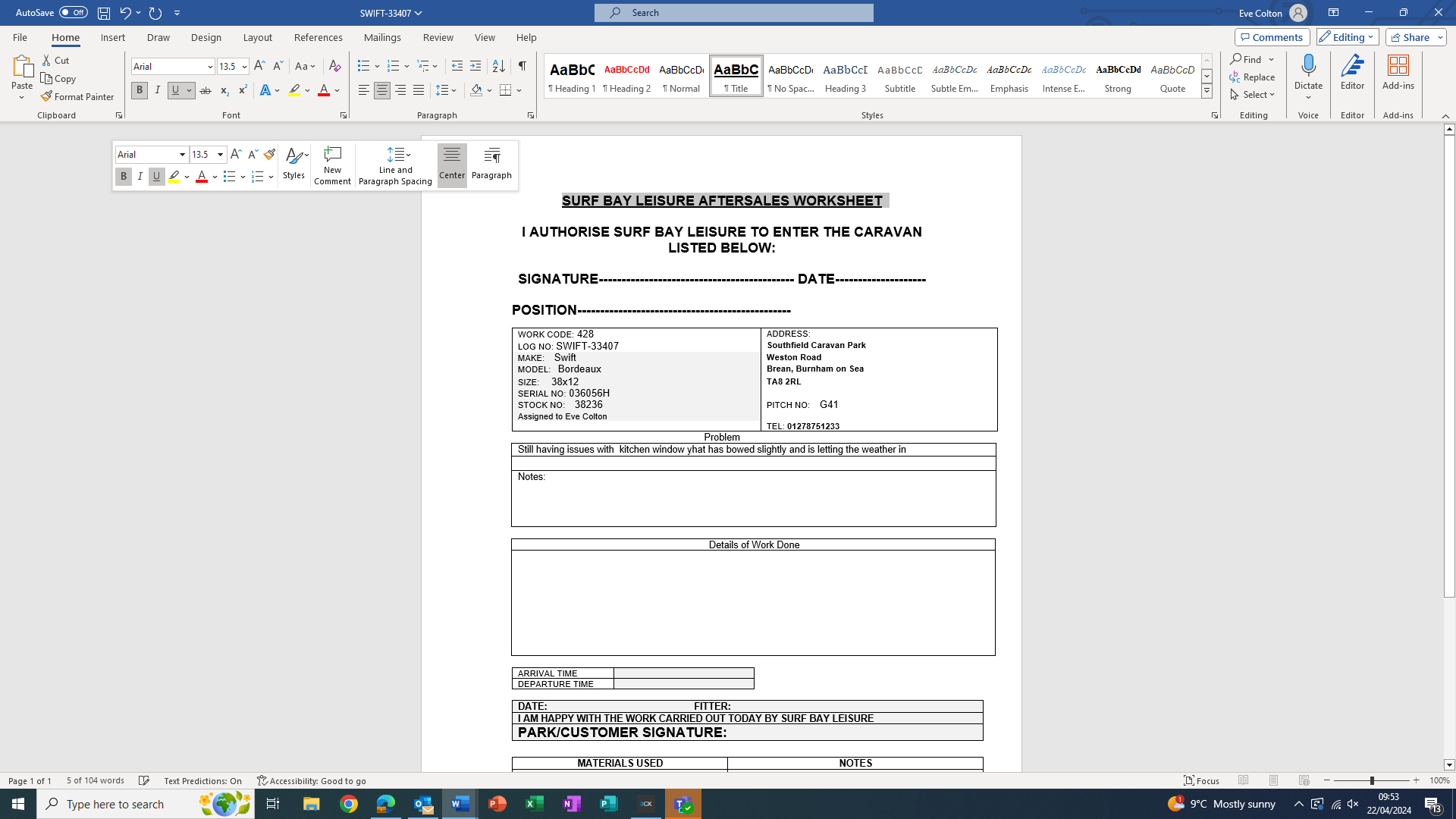The height and width of the screenshot is (819, 1456).
Task: Click the Sort icon in Paragraph group
Action: (x=498, y=67)
